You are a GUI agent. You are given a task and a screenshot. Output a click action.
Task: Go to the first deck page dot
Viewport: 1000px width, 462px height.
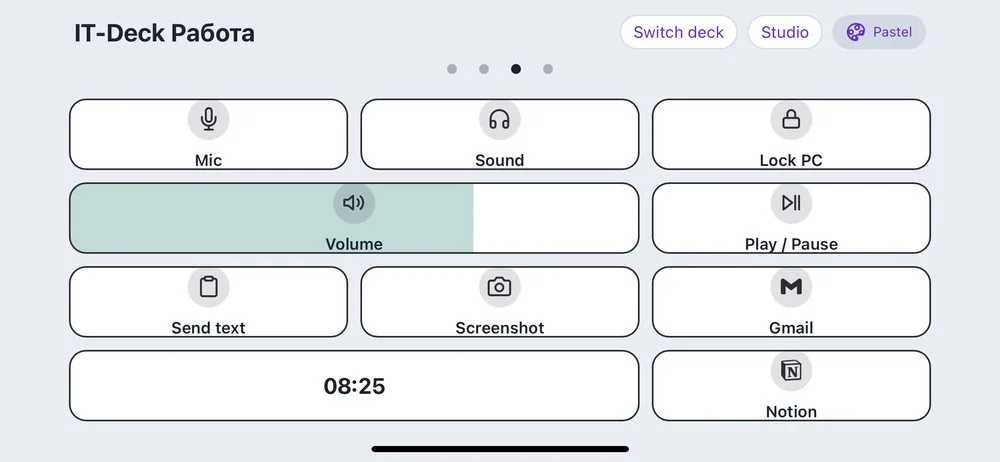pos(452,69)
